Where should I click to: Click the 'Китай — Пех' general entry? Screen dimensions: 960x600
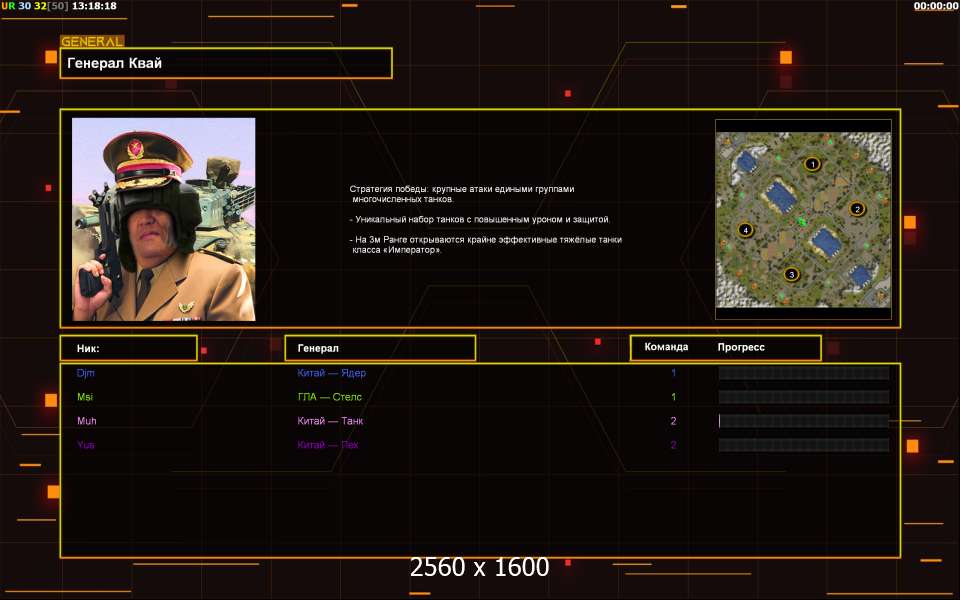tap(328, 444)
